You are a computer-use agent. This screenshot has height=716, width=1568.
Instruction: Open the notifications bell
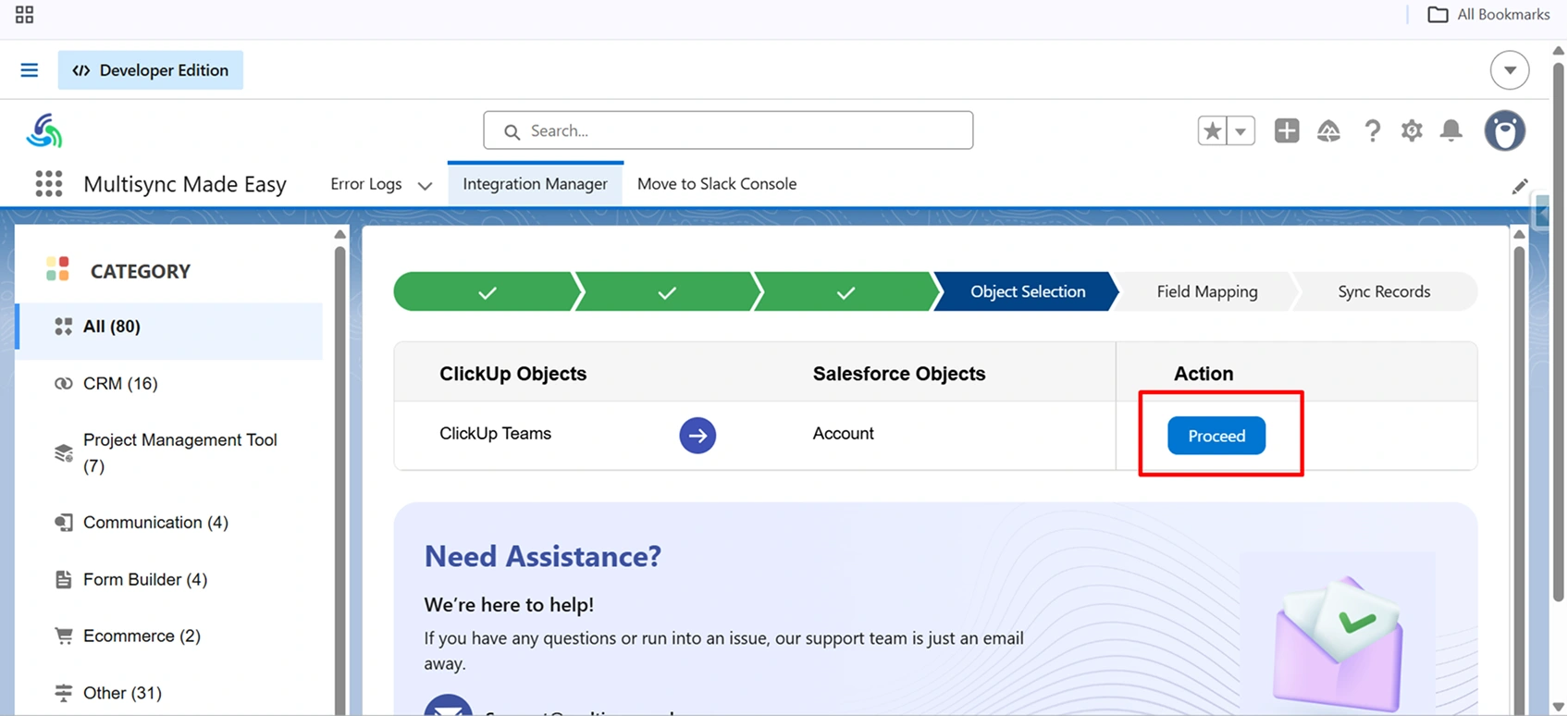click(x=1451, y=130)
